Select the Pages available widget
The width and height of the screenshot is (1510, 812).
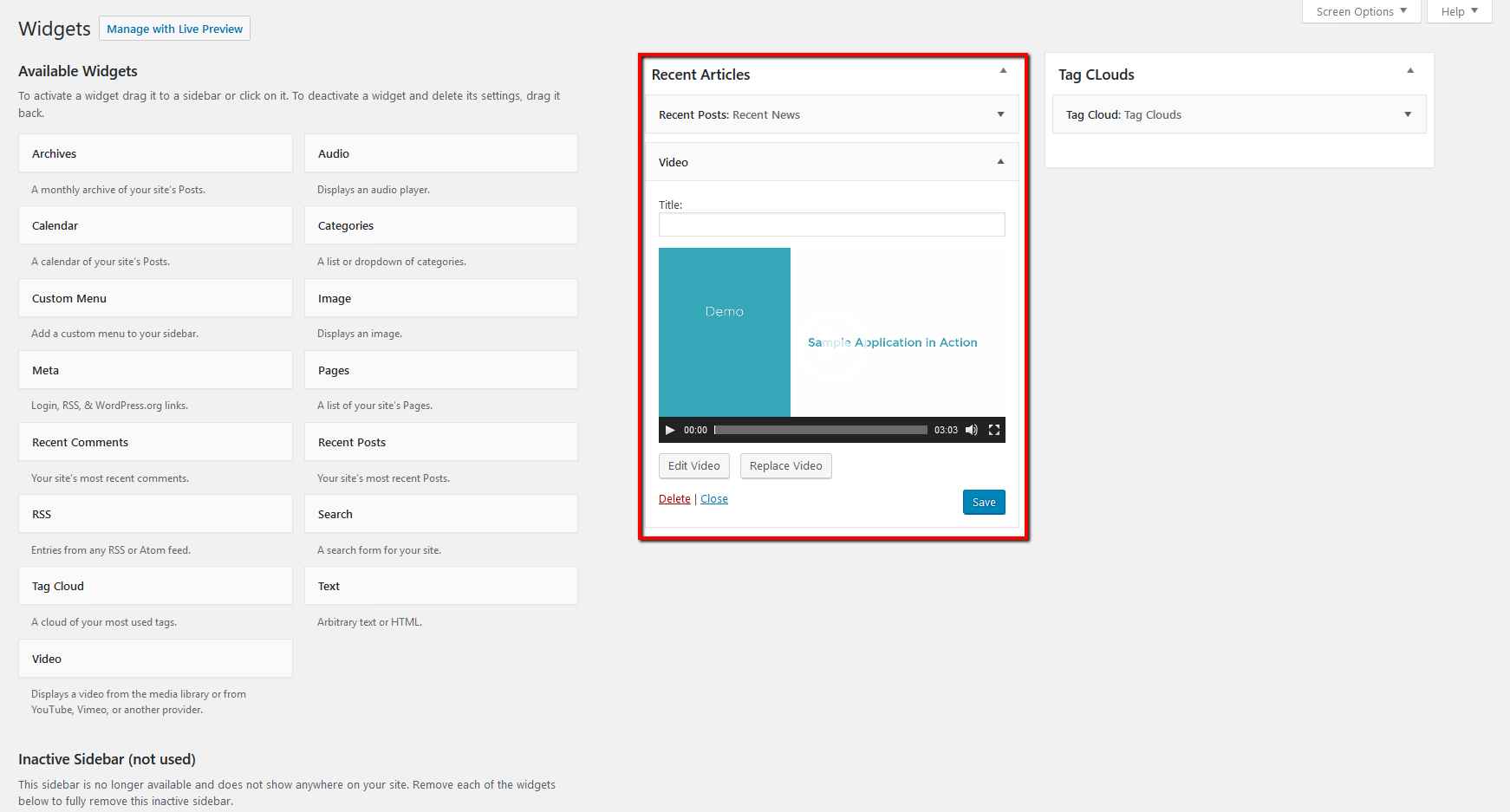[441, 370]
